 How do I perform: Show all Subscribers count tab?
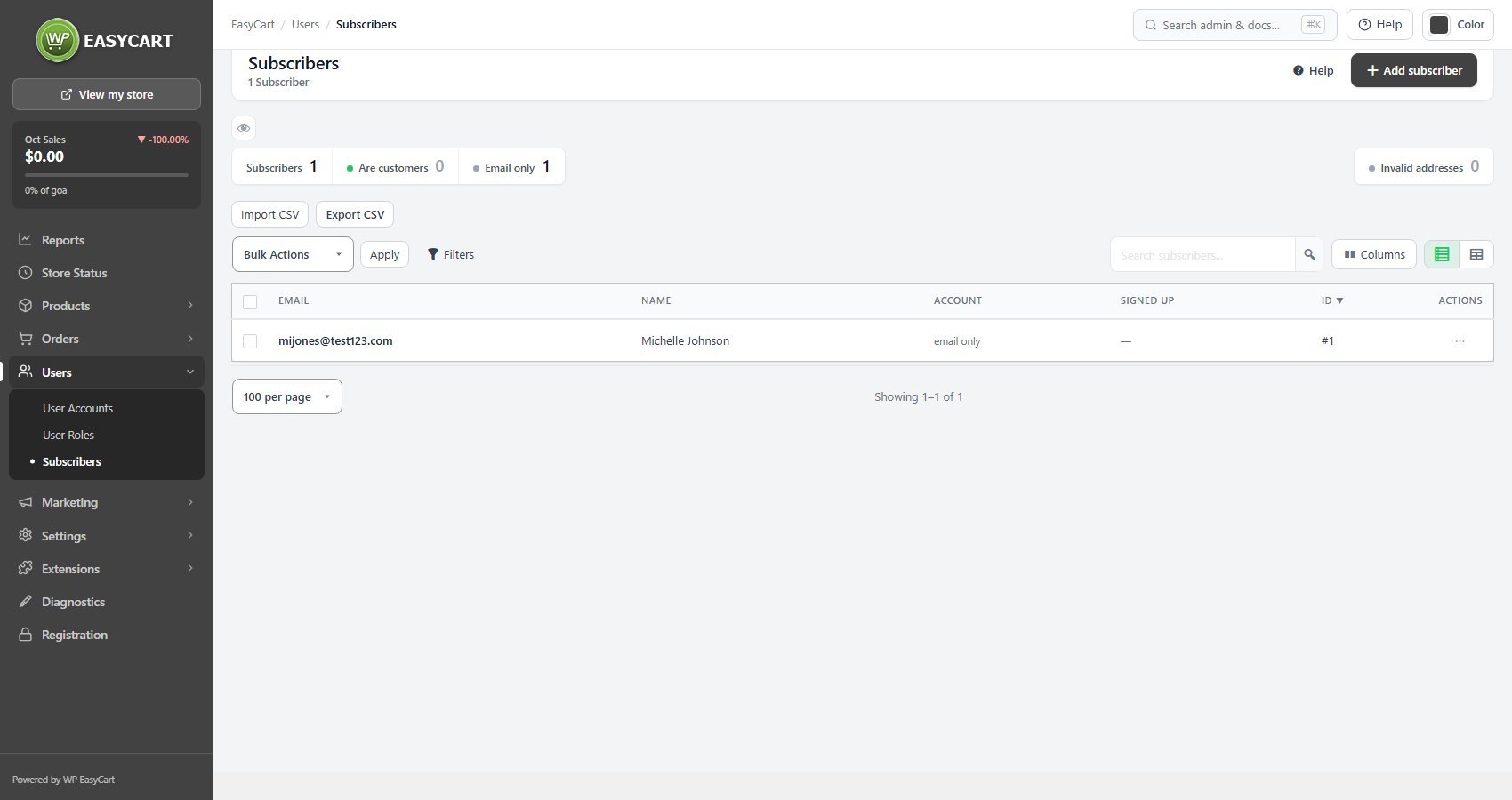coord(282,166)
